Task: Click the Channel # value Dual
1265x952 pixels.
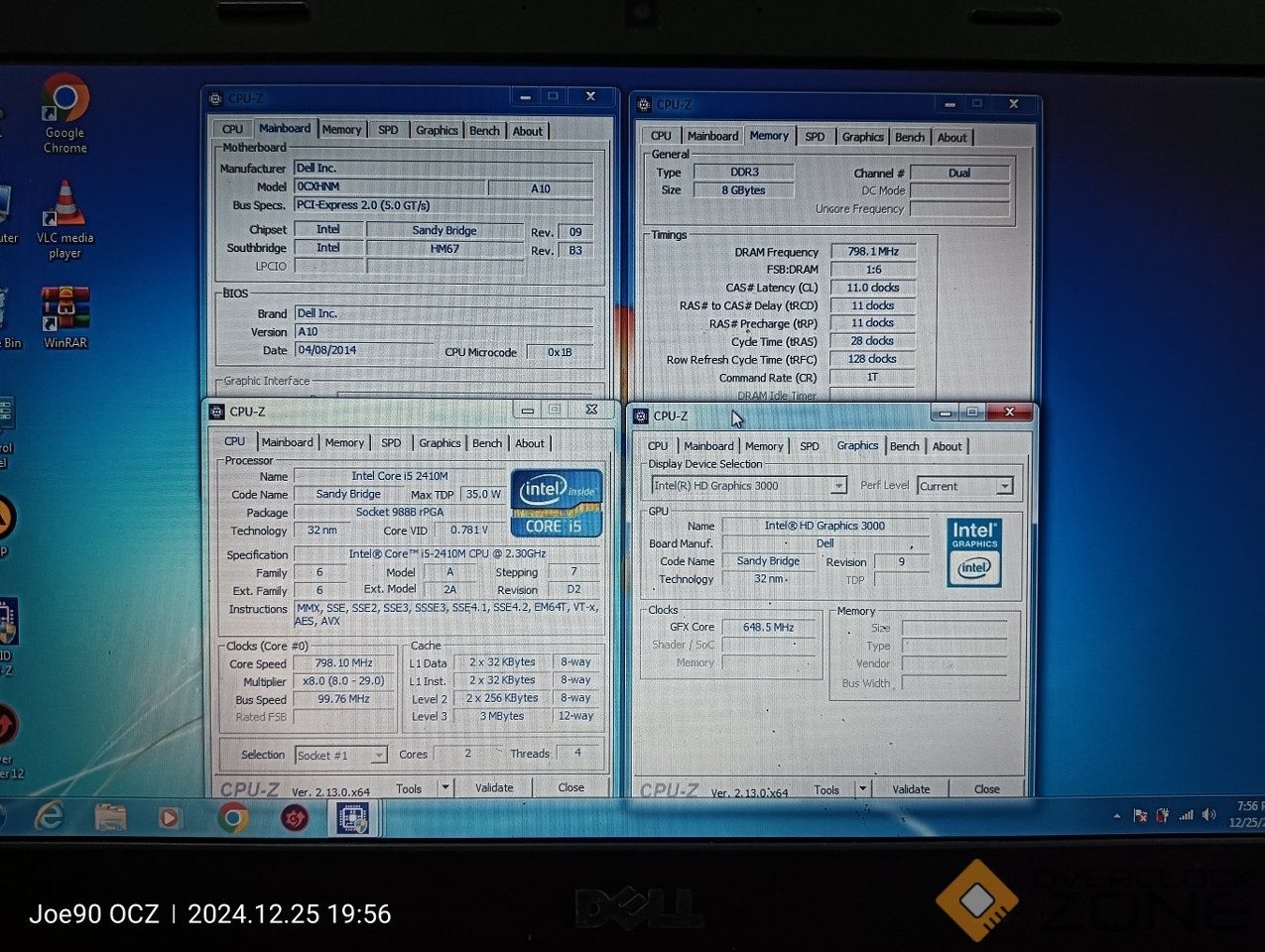Action: 959,173
